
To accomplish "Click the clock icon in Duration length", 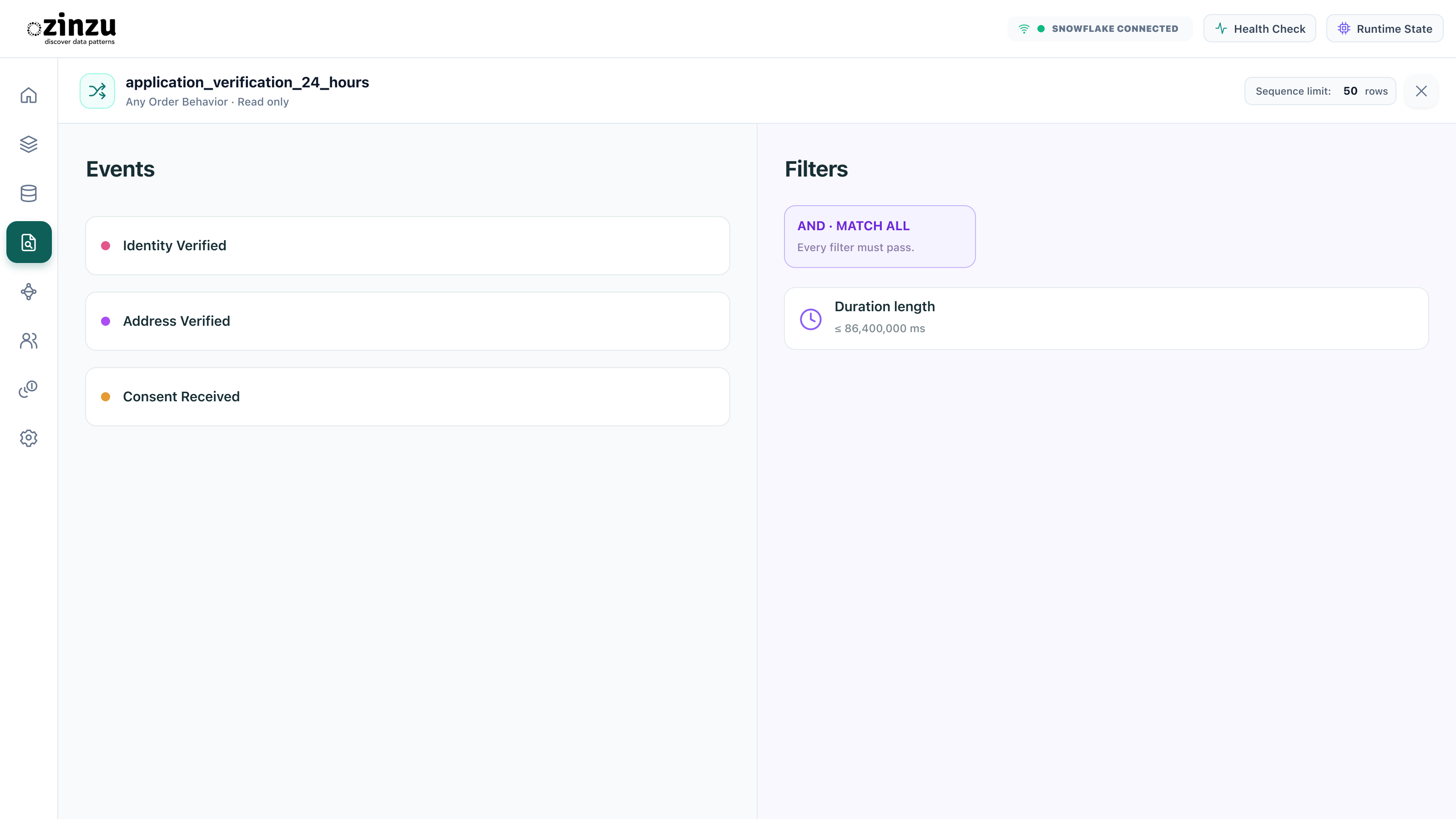I will pyautogui.click(x=810, y=319).
